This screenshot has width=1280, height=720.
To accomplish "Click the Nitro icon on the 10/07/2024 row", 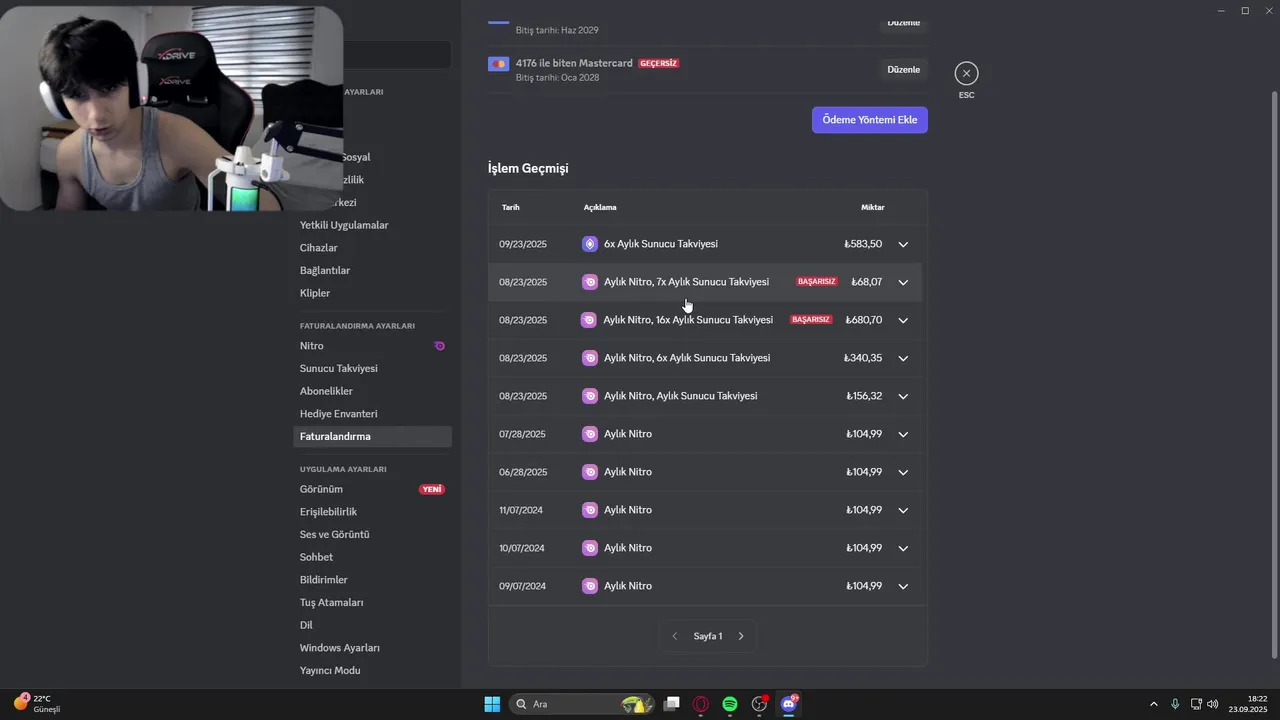I will [x=590, y=548].
